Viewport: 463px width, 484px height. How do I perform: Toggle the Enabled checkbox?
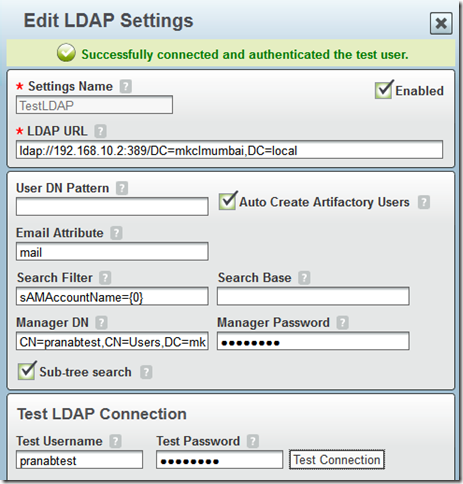click(x=384, y=90)
